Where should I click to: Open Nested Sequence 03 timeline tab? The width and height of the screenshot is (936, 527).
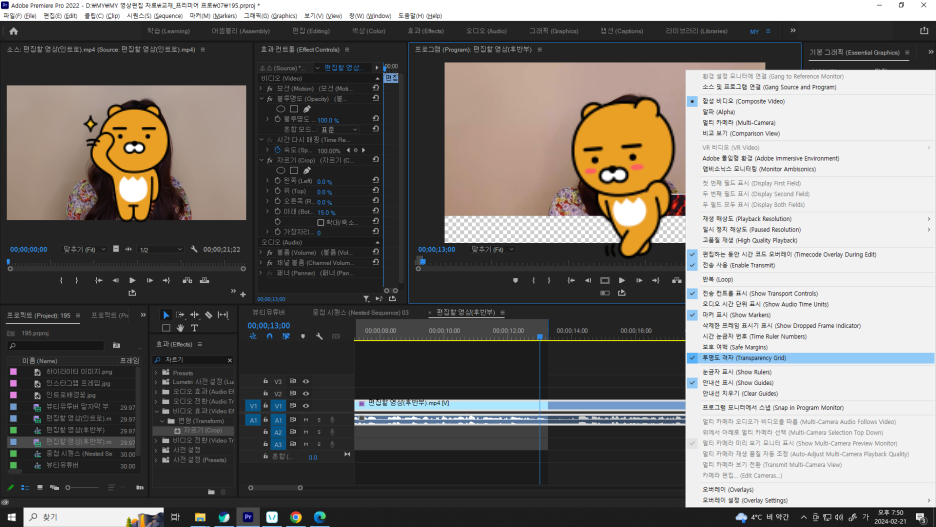(x=360, y=313)
